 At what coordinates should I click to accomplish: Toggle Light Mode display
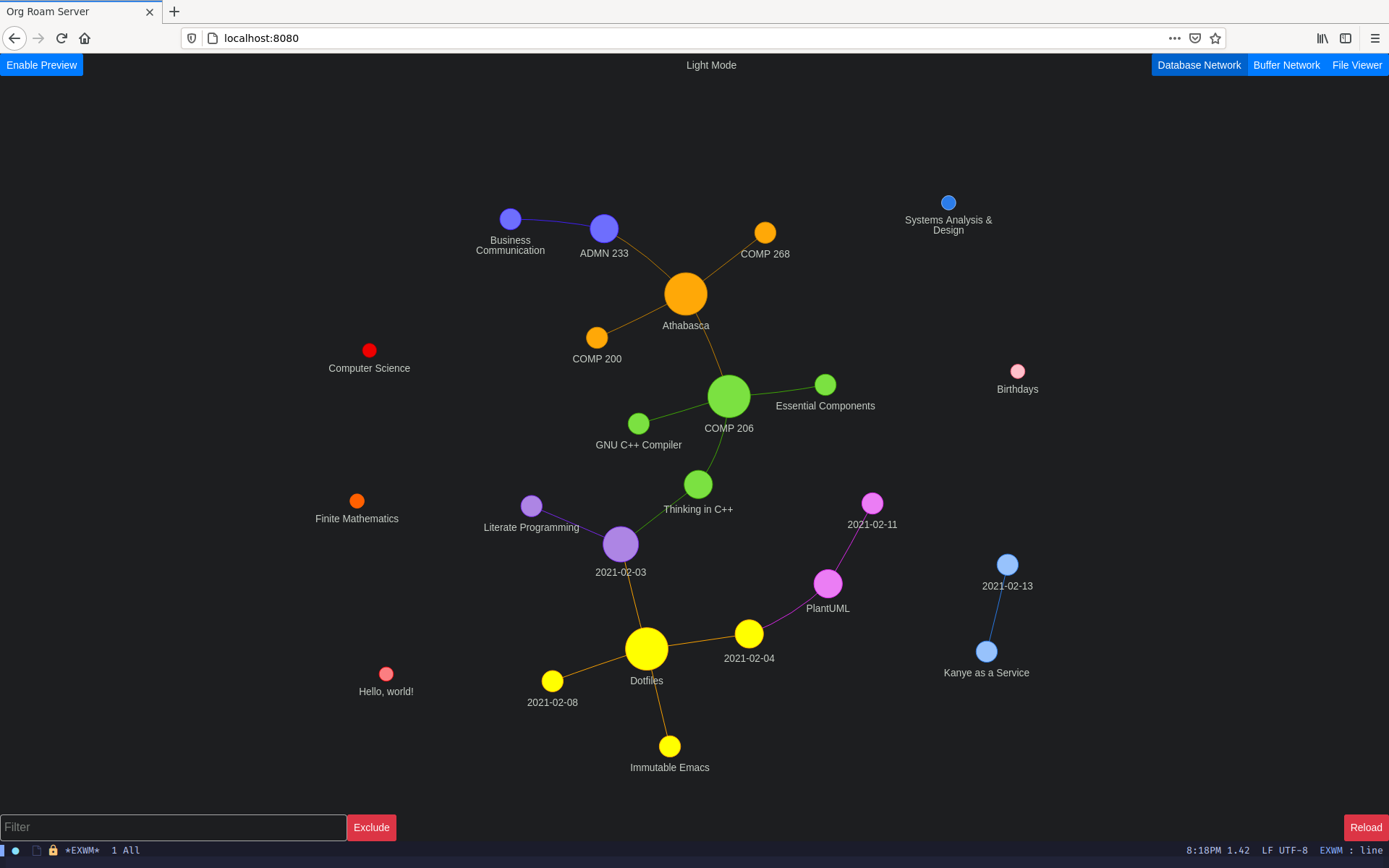tap(710, 65)
